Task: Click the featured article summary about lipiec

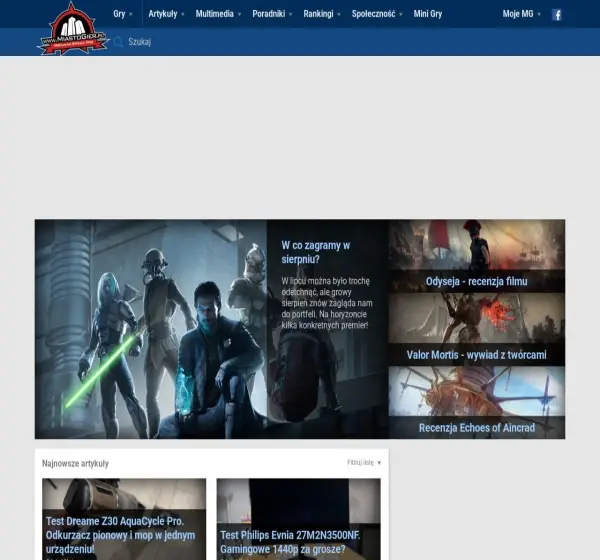Action: click(x=327, y=303)
